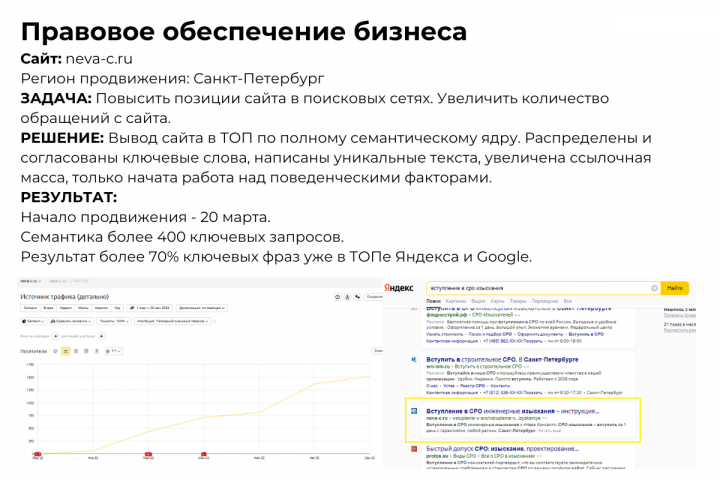The width and height of the screenshot is (720, 480).
Task: Click the yellow Найти search button
Action: pyautogui.click(x=675, y=288)
